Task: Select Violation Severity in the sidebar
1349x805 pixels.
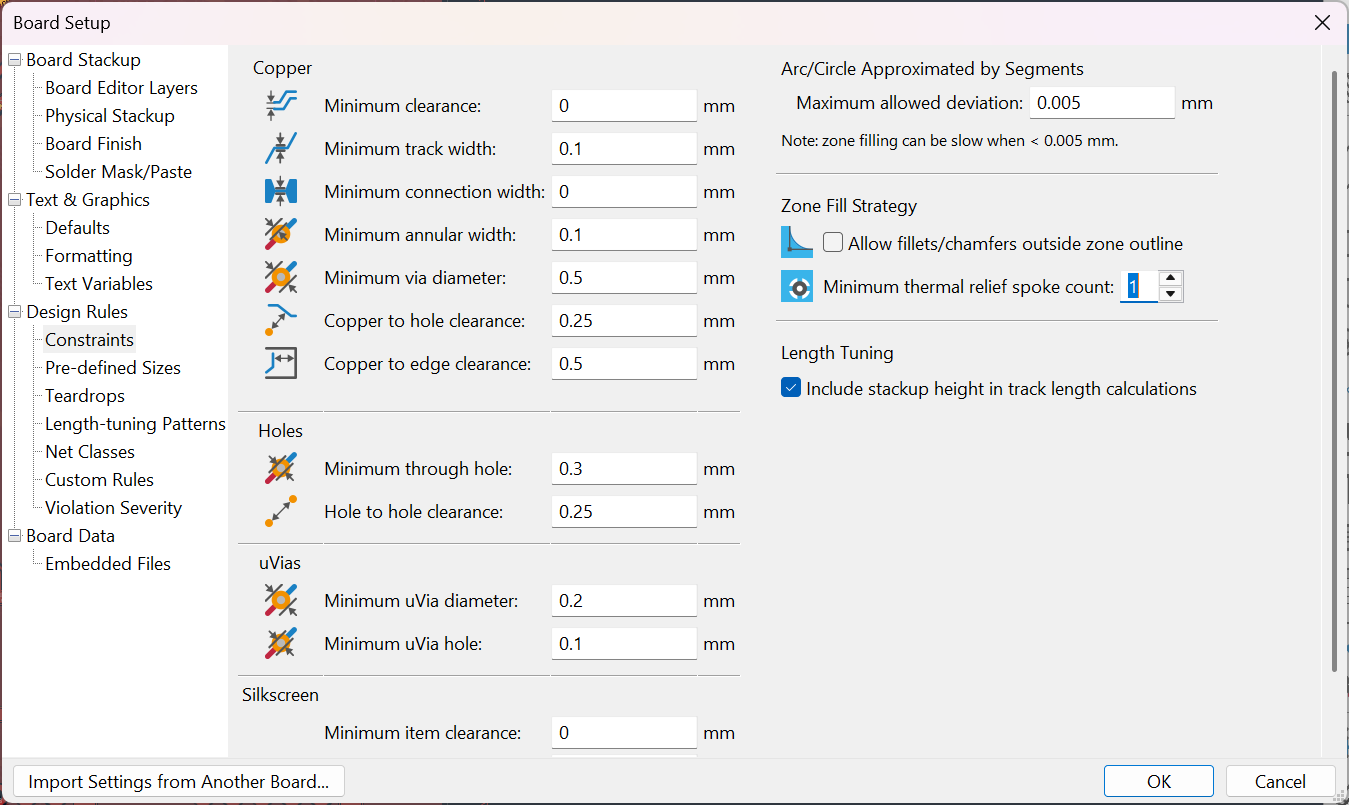Action: point(113,508)
